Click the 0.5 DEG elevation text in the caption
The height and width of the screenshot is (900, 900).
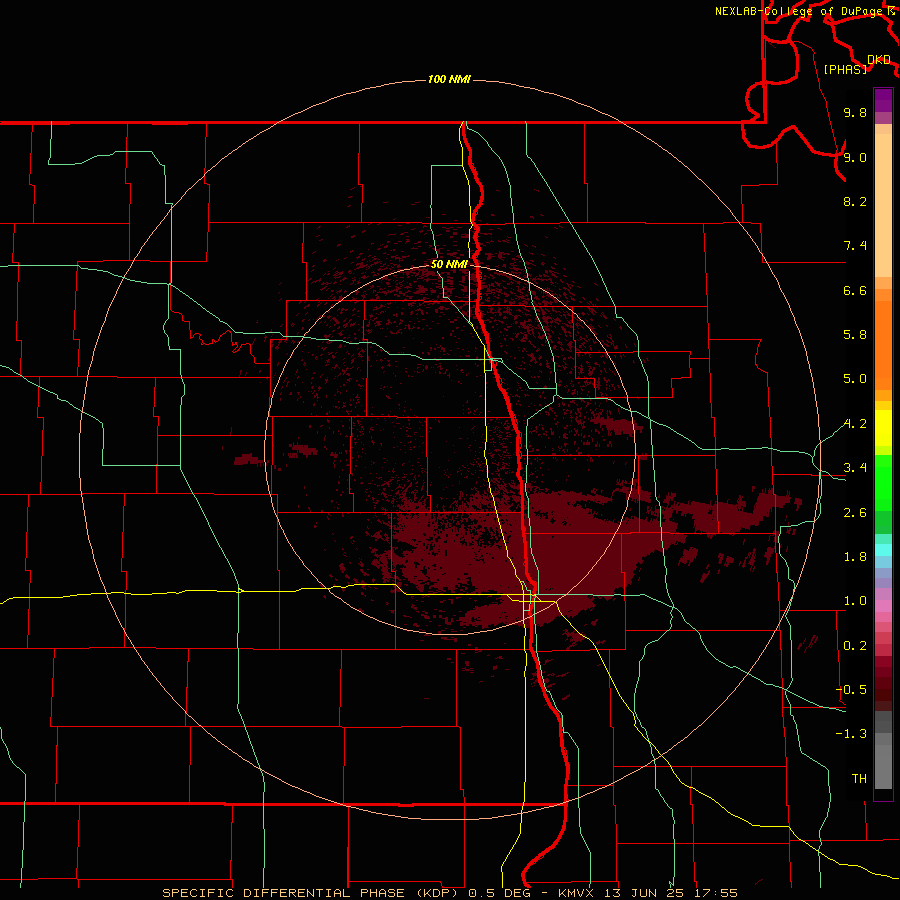pyautogui.click(x=501, y=893)
